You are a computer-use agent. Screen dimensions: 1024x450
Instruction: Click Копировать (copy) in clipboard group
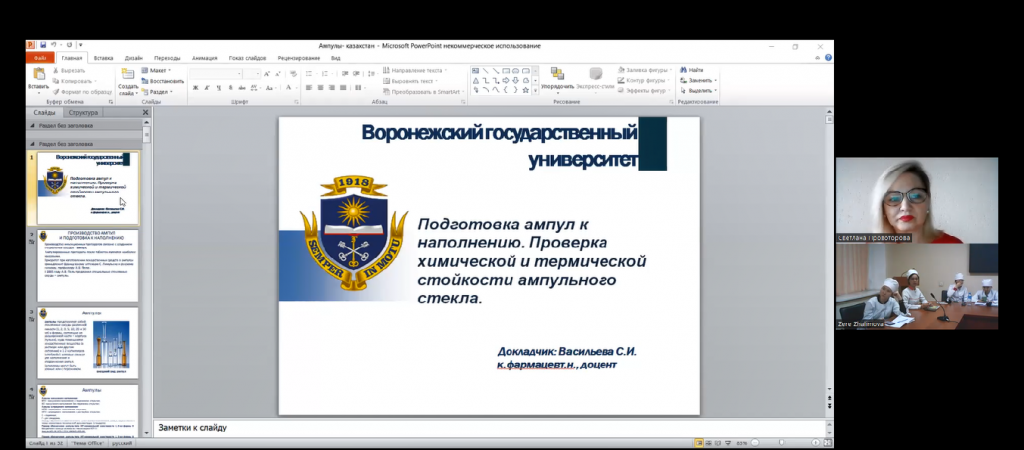point(74,81)
